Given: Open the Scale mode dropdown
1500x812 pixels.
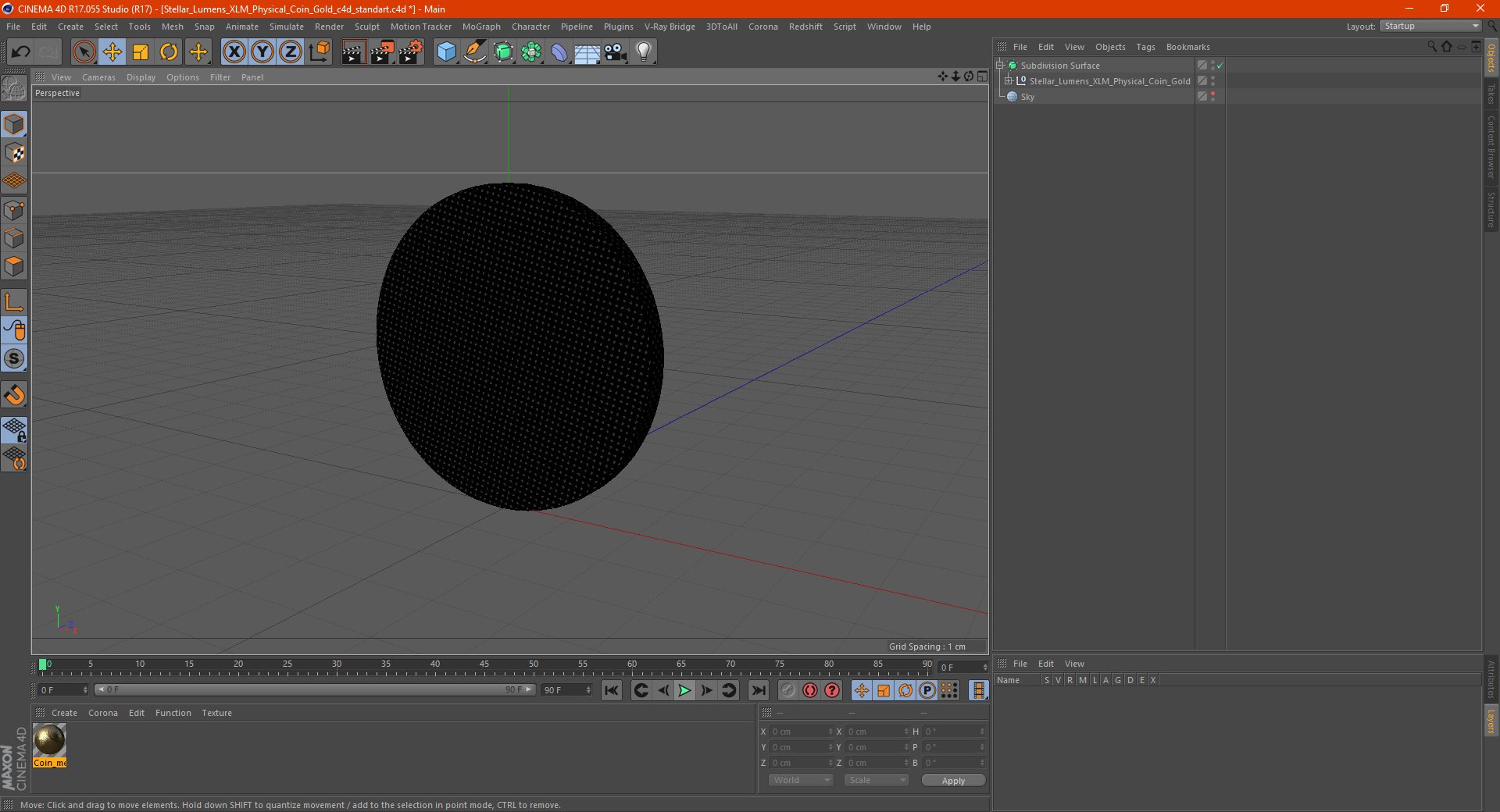Looking at the screenshot, I should [877, 780].
